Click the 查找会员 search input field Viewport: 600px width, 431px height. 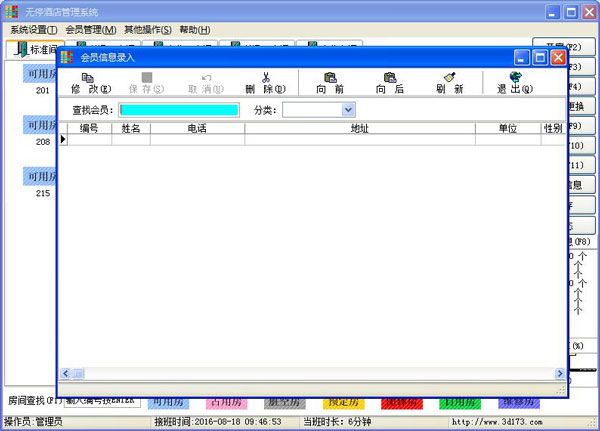(179, 110)
